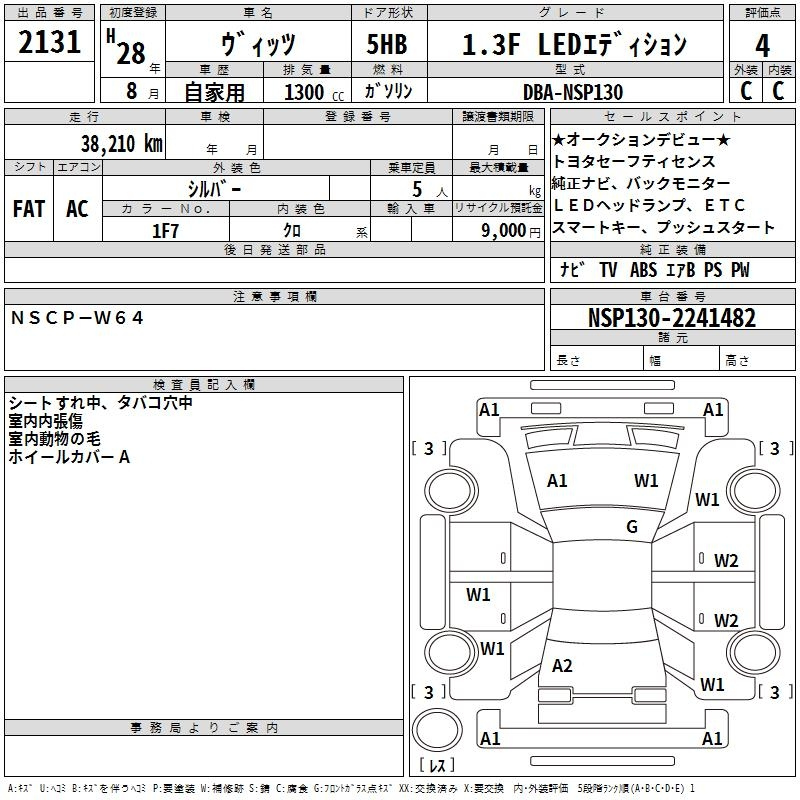Select vehicle history 自家用
800x800 pixels.
[214, 92]
